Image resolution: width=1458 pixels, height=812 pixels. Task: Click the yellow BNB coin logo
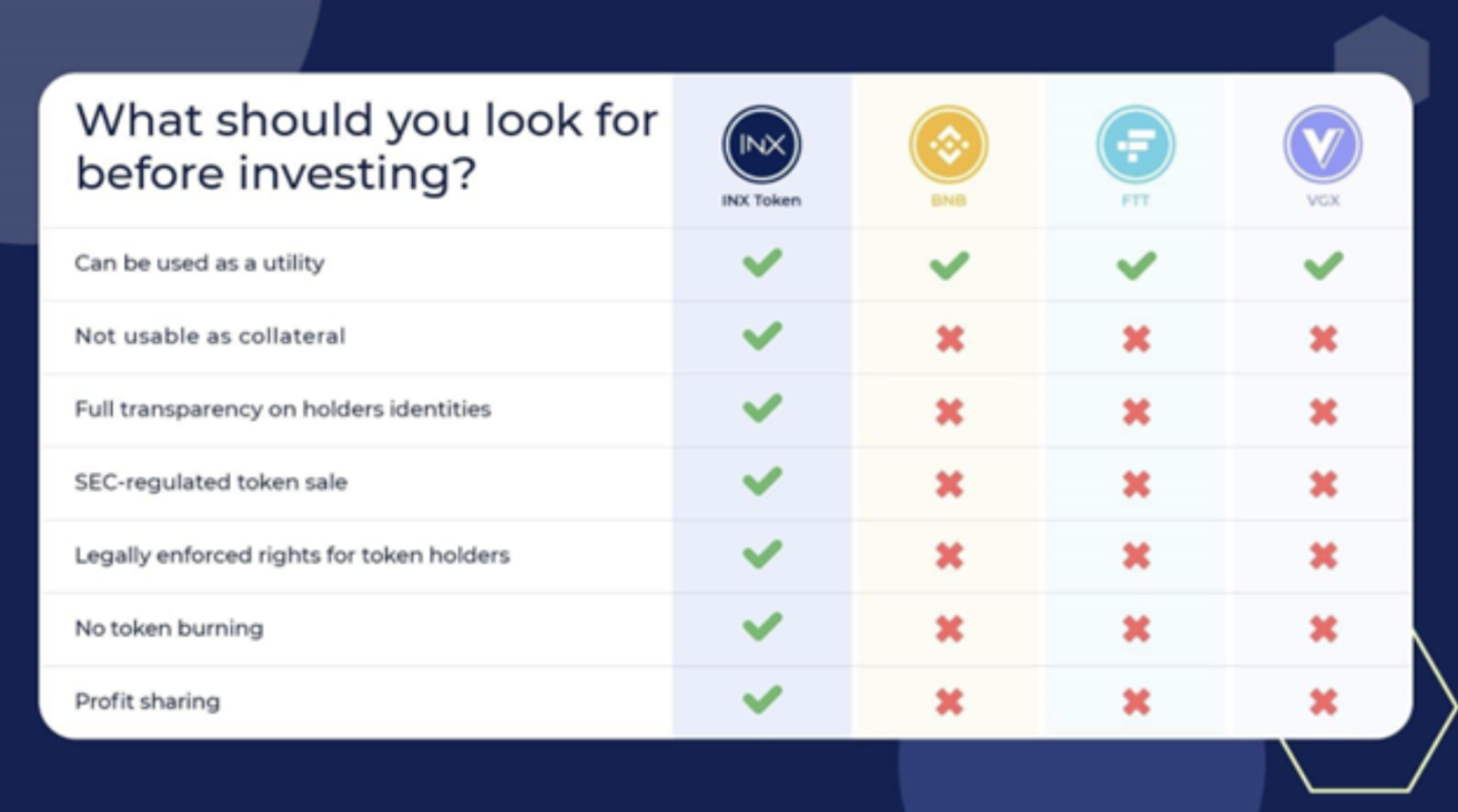948,144
